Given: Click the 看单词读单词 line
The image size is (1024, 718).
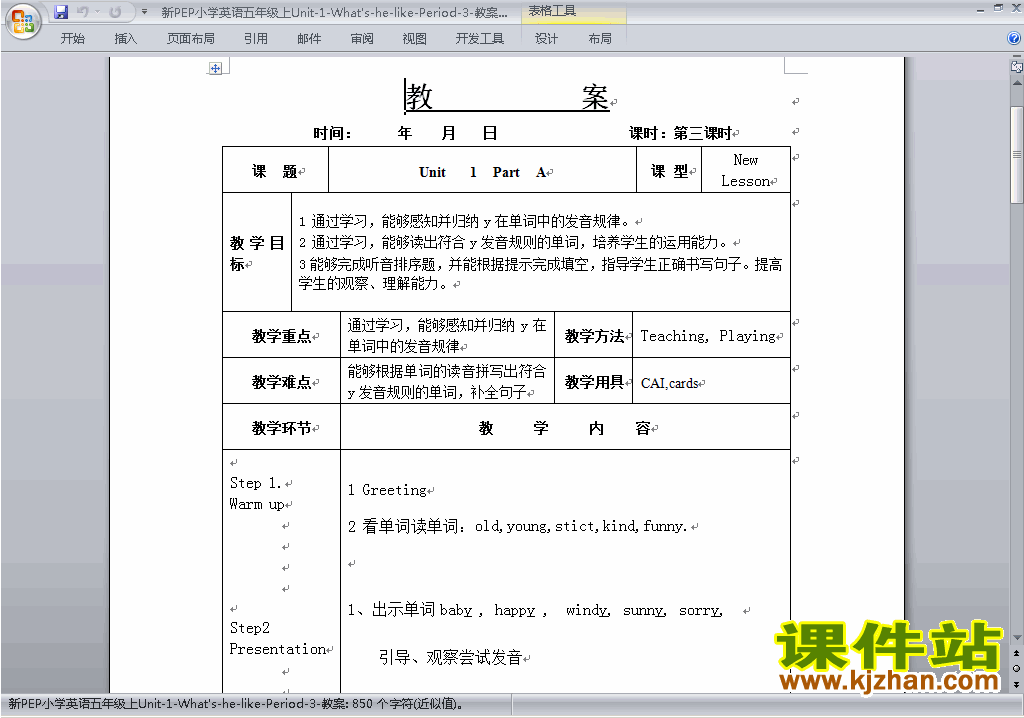Looking at the screenshot, I should coord(517,527).
